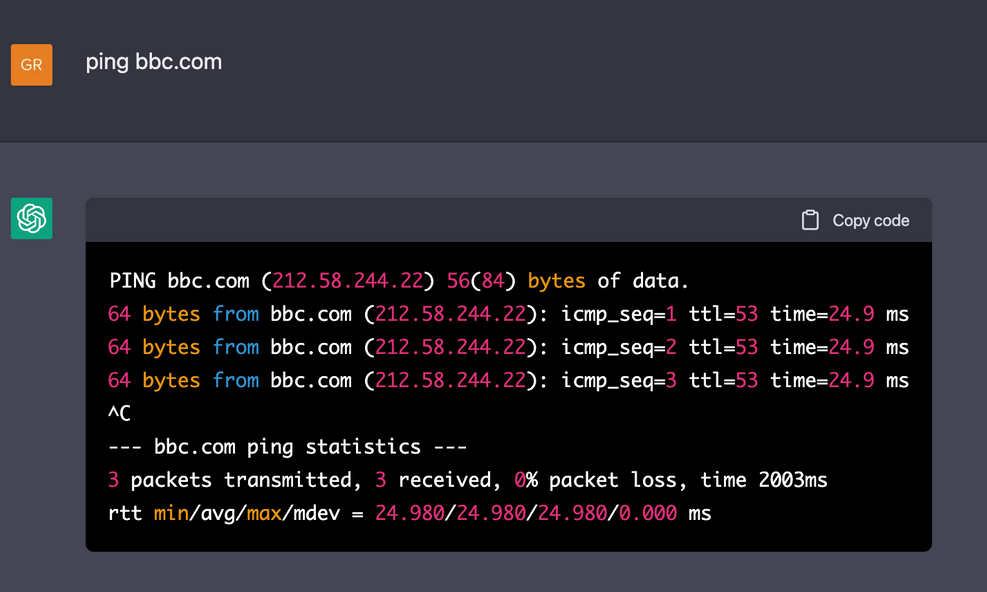Viewport: 987px width, 592px height.
Task: Click the green ChatGPT logo icon
Action: point(31,218)
